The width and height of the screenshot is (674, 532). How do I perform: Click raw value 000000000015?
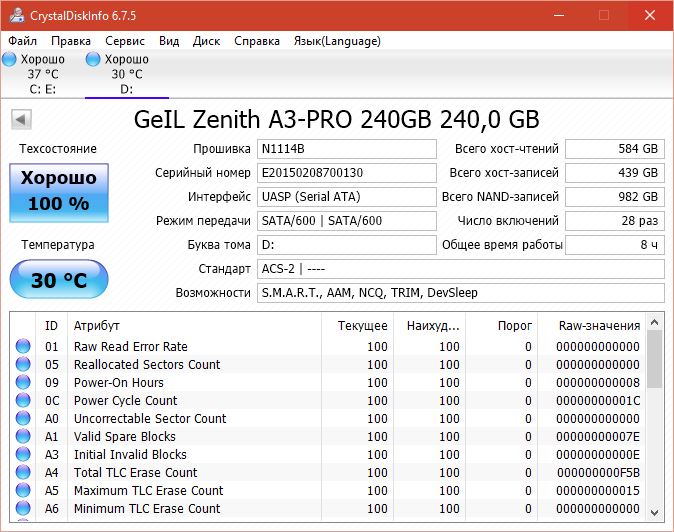pos(598,491)
